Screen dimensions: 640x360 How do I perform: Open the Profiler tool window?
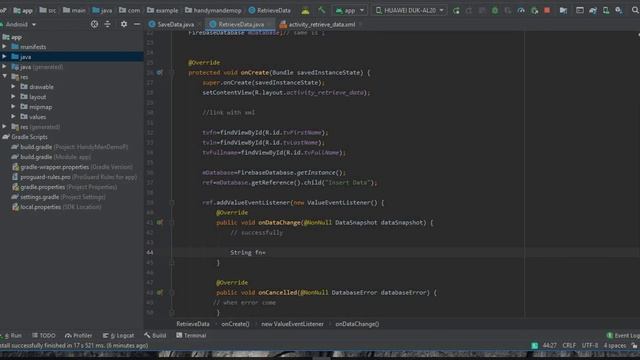[78, 336]
